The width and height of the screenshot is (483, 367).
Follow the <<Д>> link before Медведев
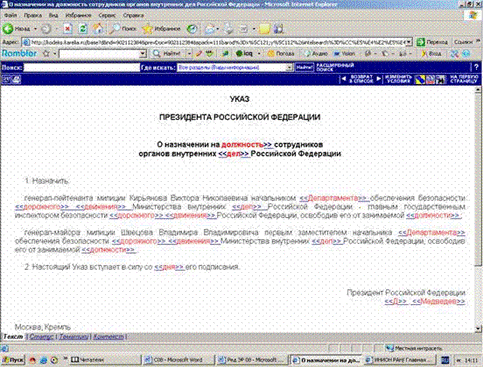coord(396,301)
